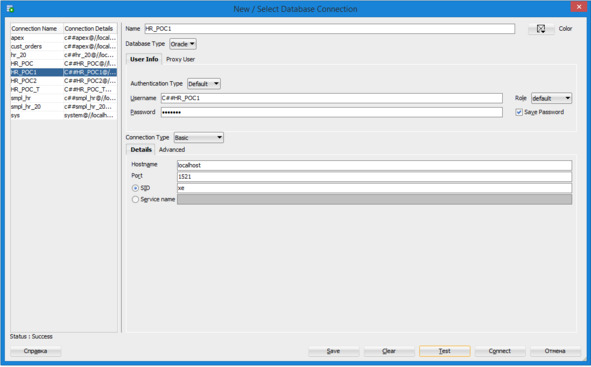Expand the Authentication Type dropdown

pyautogui.click(x=204, y=84)
